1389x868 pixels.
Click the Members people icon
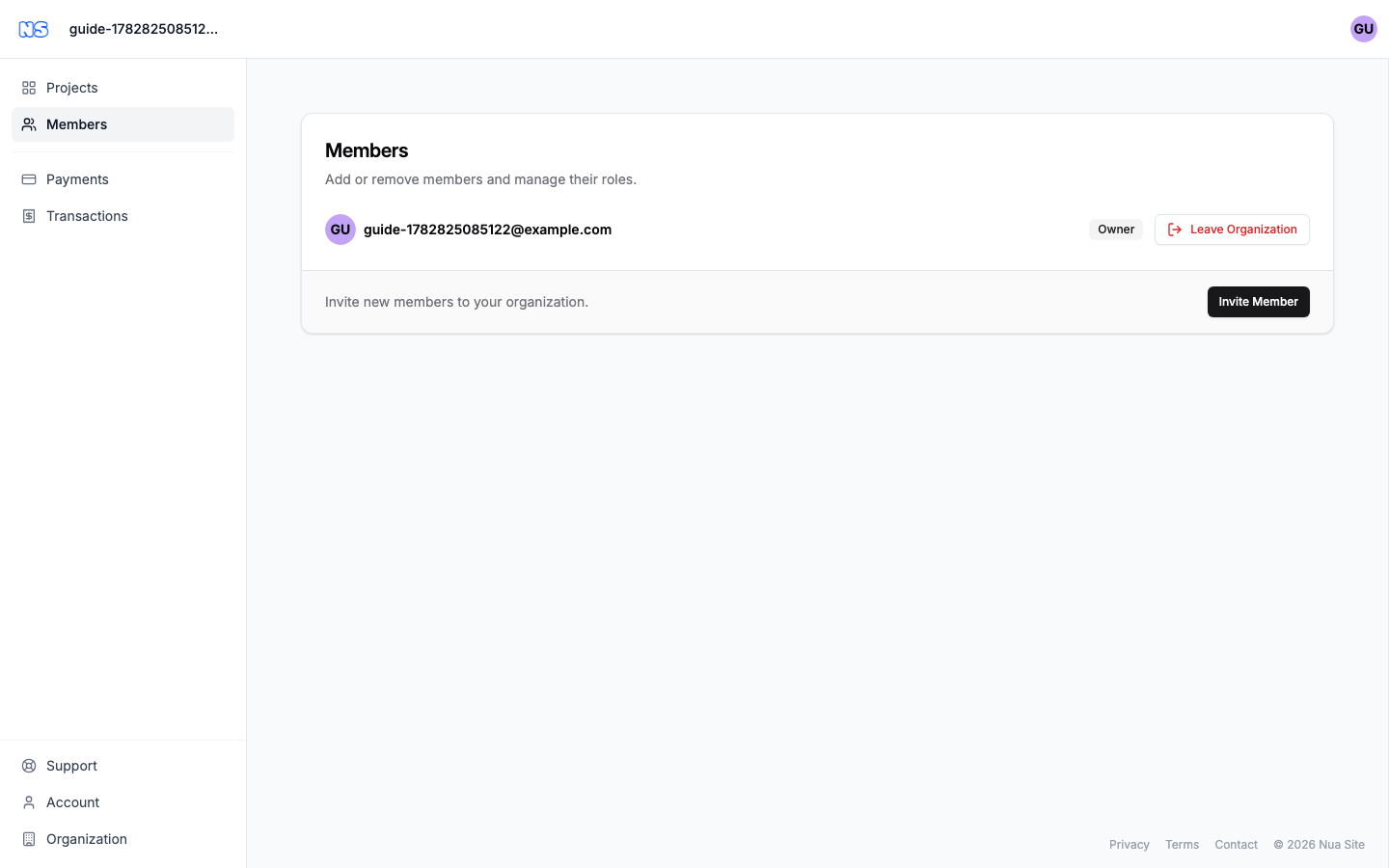coord(29,124)
